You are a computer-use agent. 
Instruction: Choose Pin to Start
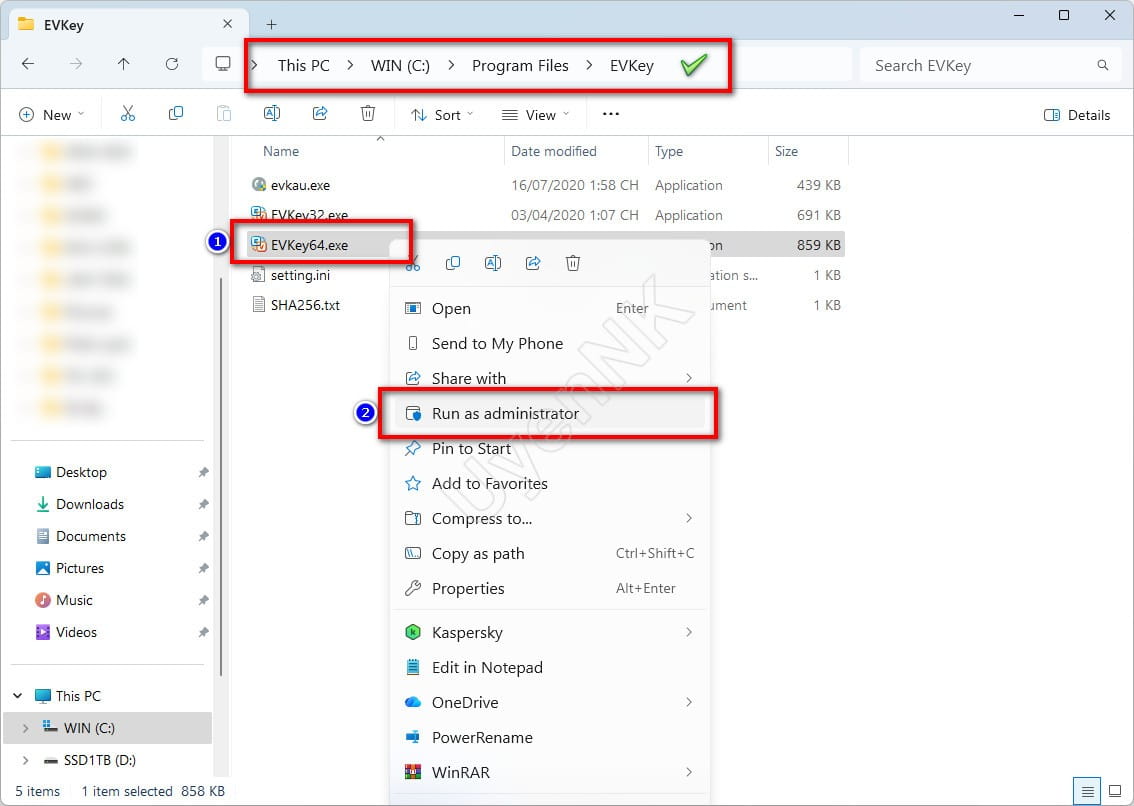(x=550, y=449)
